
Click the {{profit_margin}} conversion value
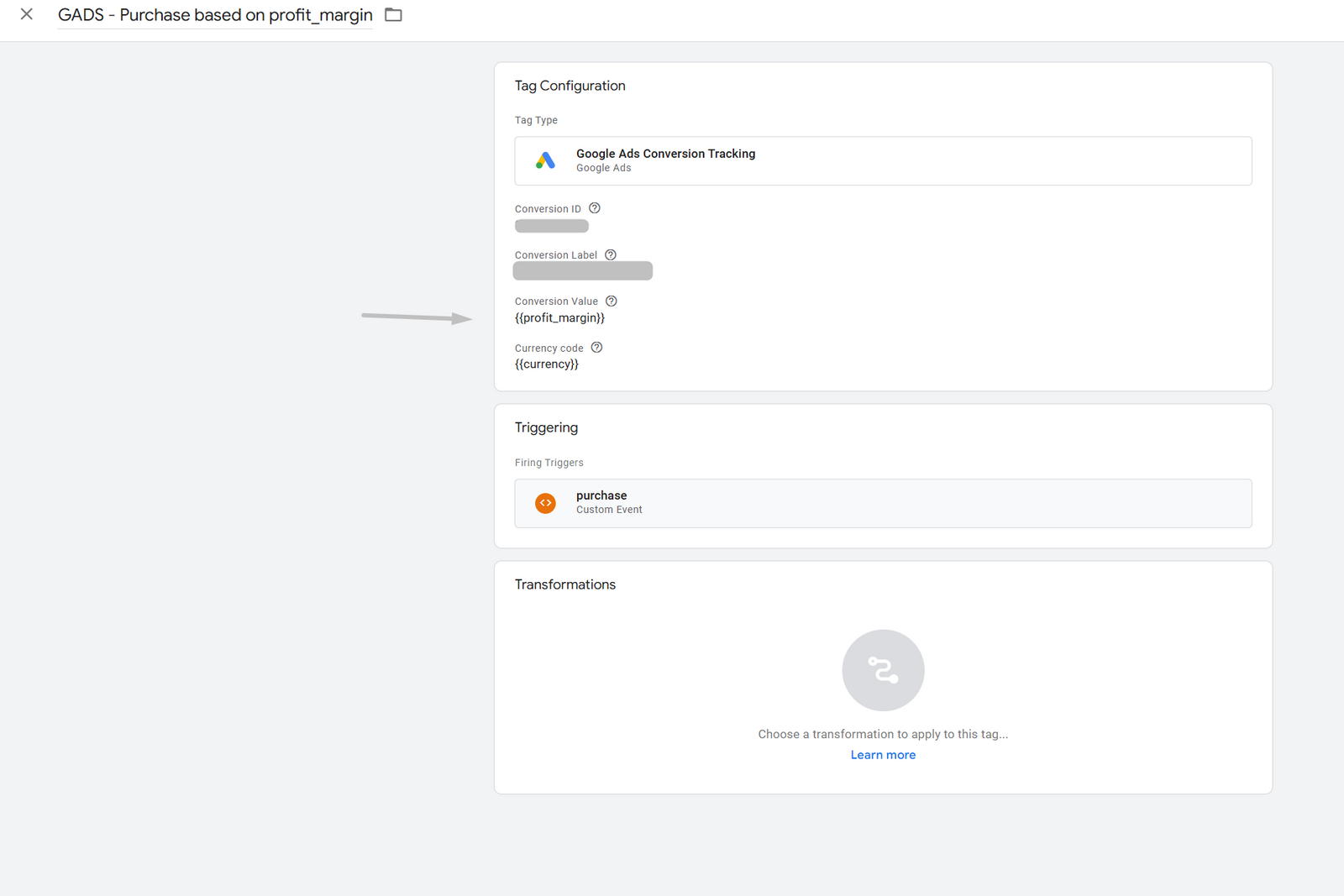click(x=559, y=318)
